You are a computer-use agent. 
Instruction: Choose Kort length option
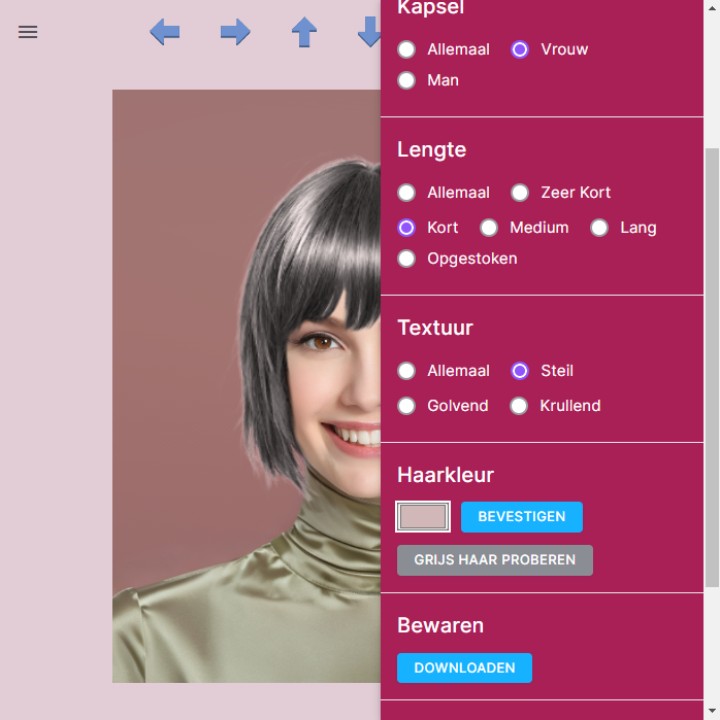(x=407, y=227)
